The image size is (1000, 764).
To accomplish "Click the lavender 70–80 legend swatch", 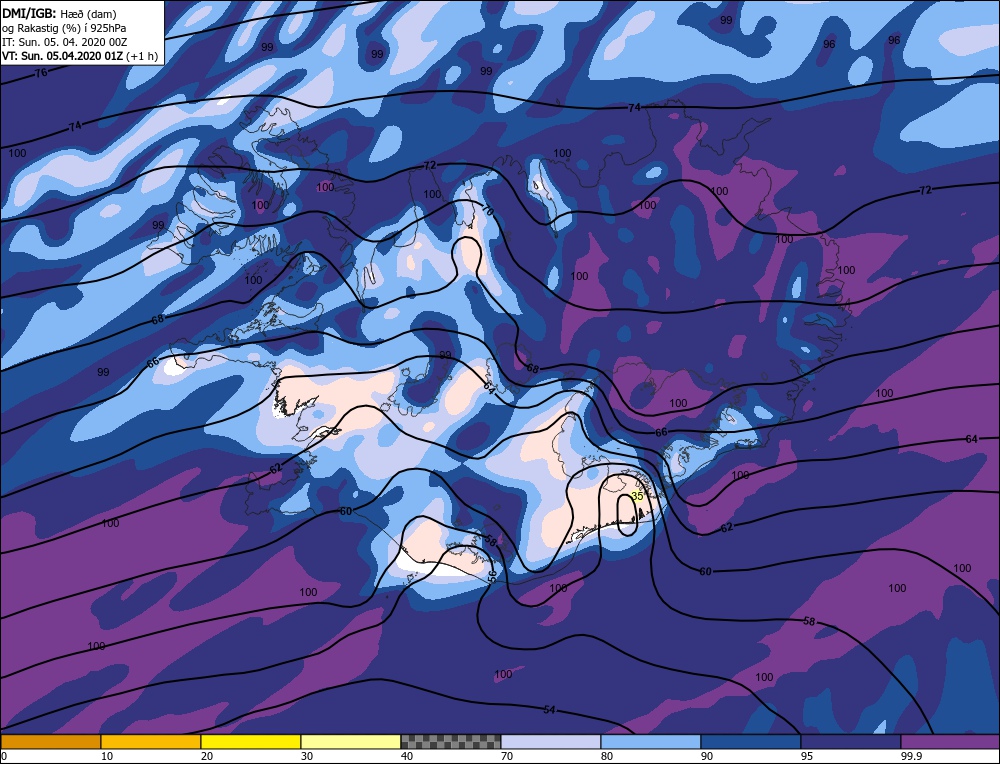I will click(x=551, y=741).
